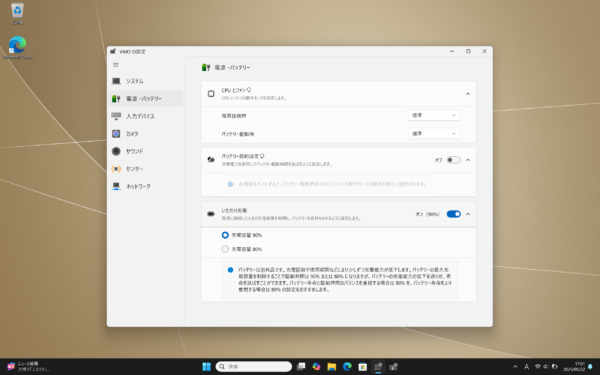Open Microsoft Store from the taskbar
The width and height of the screenshot is (600, 375).
362,367
